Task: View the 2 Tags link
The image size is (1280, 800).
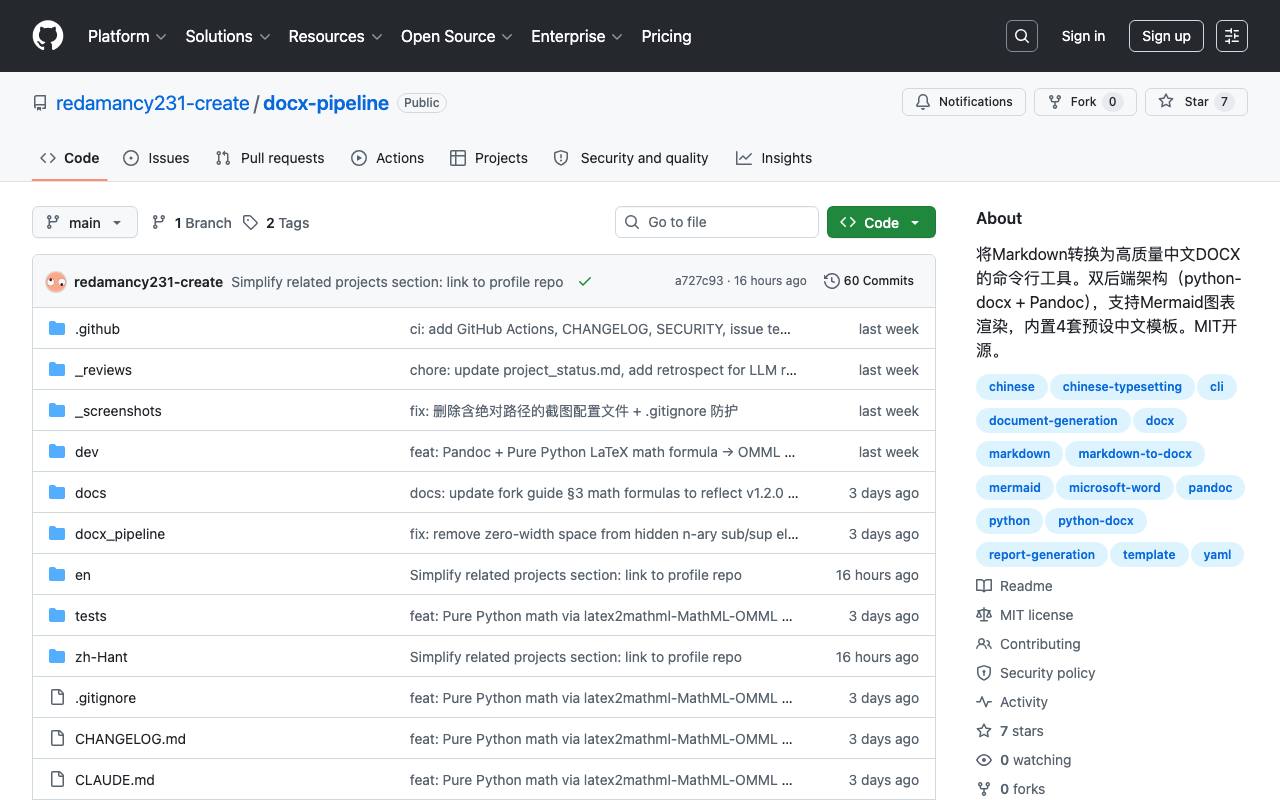Action: (276, 222)
